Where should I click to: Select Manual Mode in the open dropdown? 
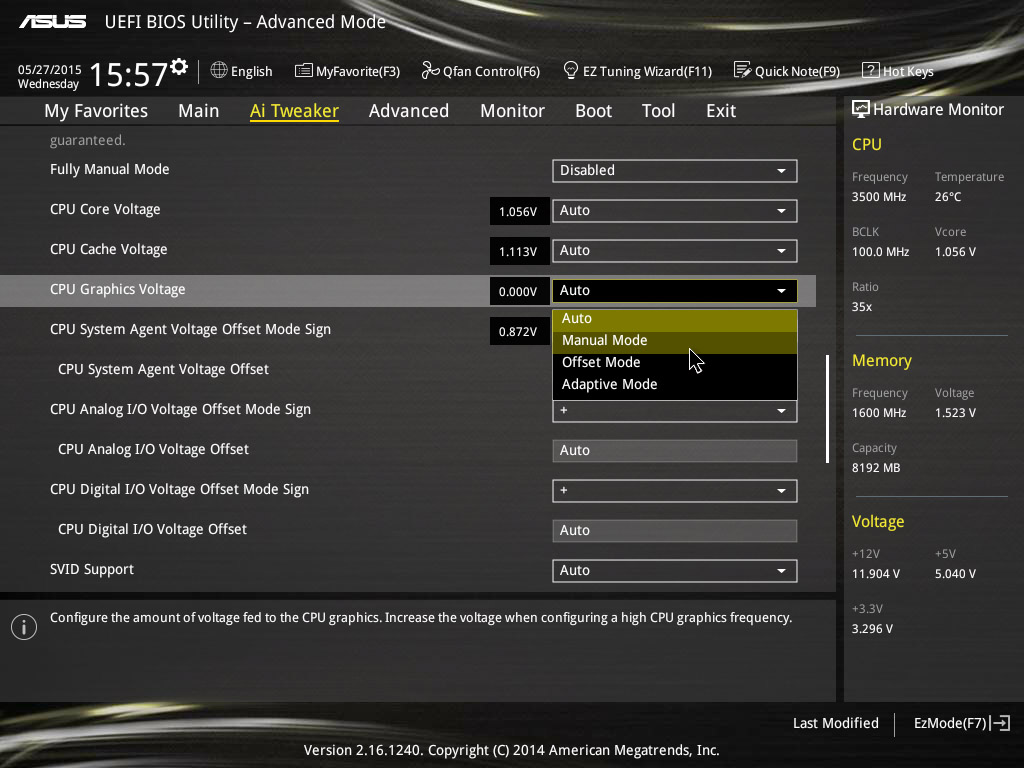point(605,341)
